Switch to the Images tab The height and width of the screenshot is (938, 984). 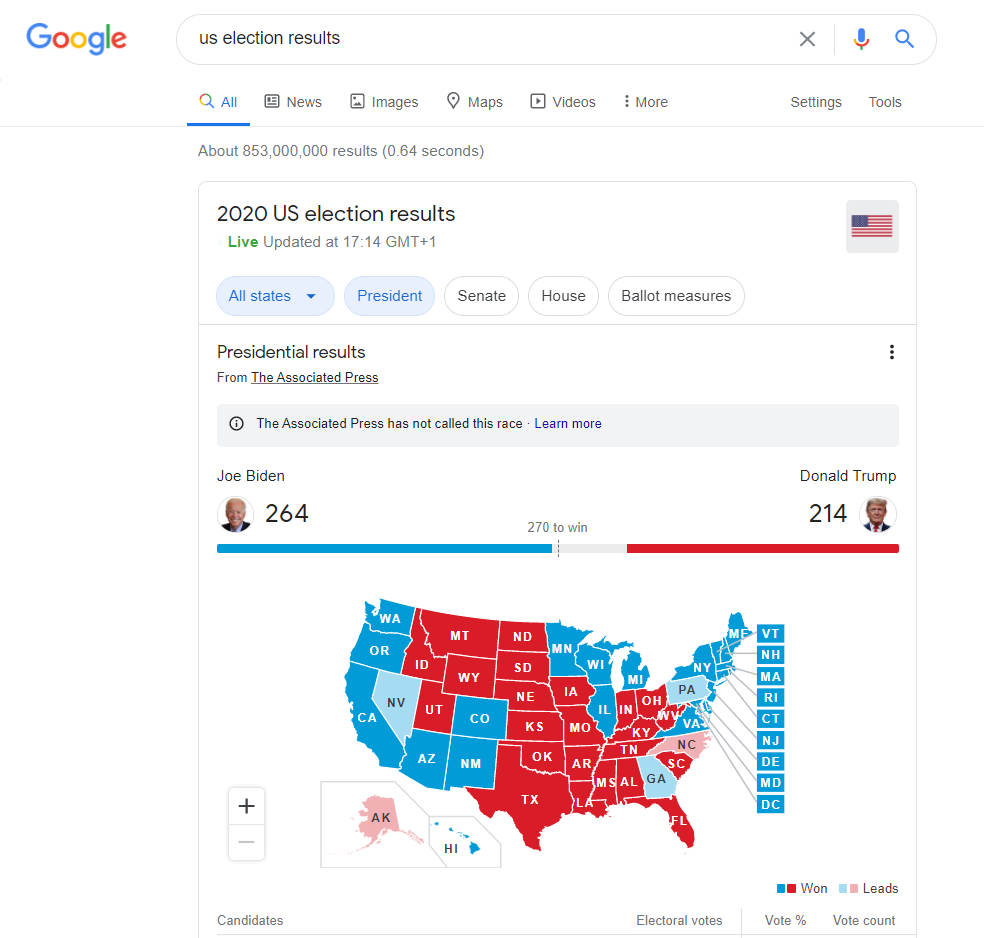pos(384,102)
